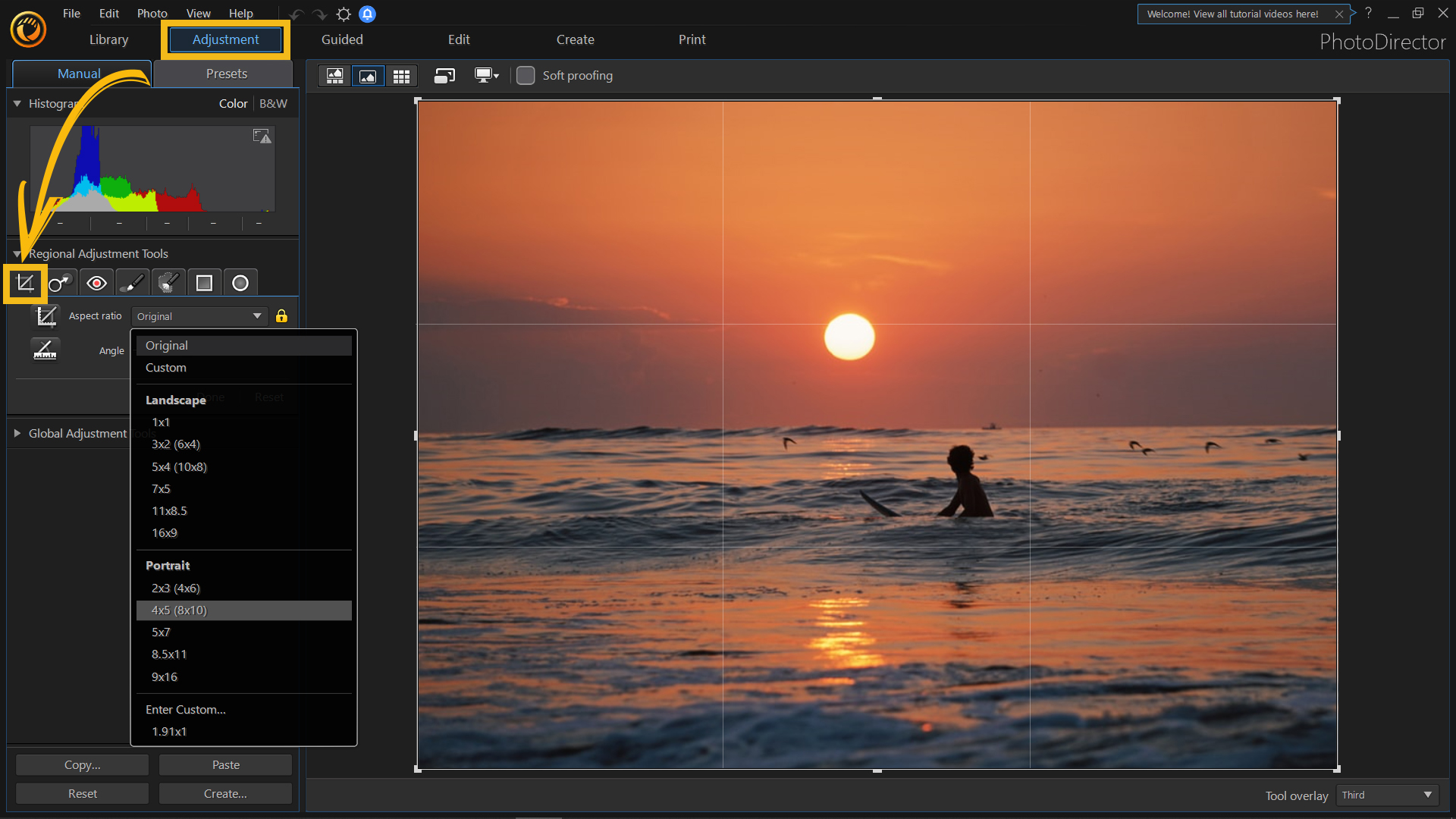Open the Edit module
The height and width of the screenshot is (819, 1456).
click(459, 39)
